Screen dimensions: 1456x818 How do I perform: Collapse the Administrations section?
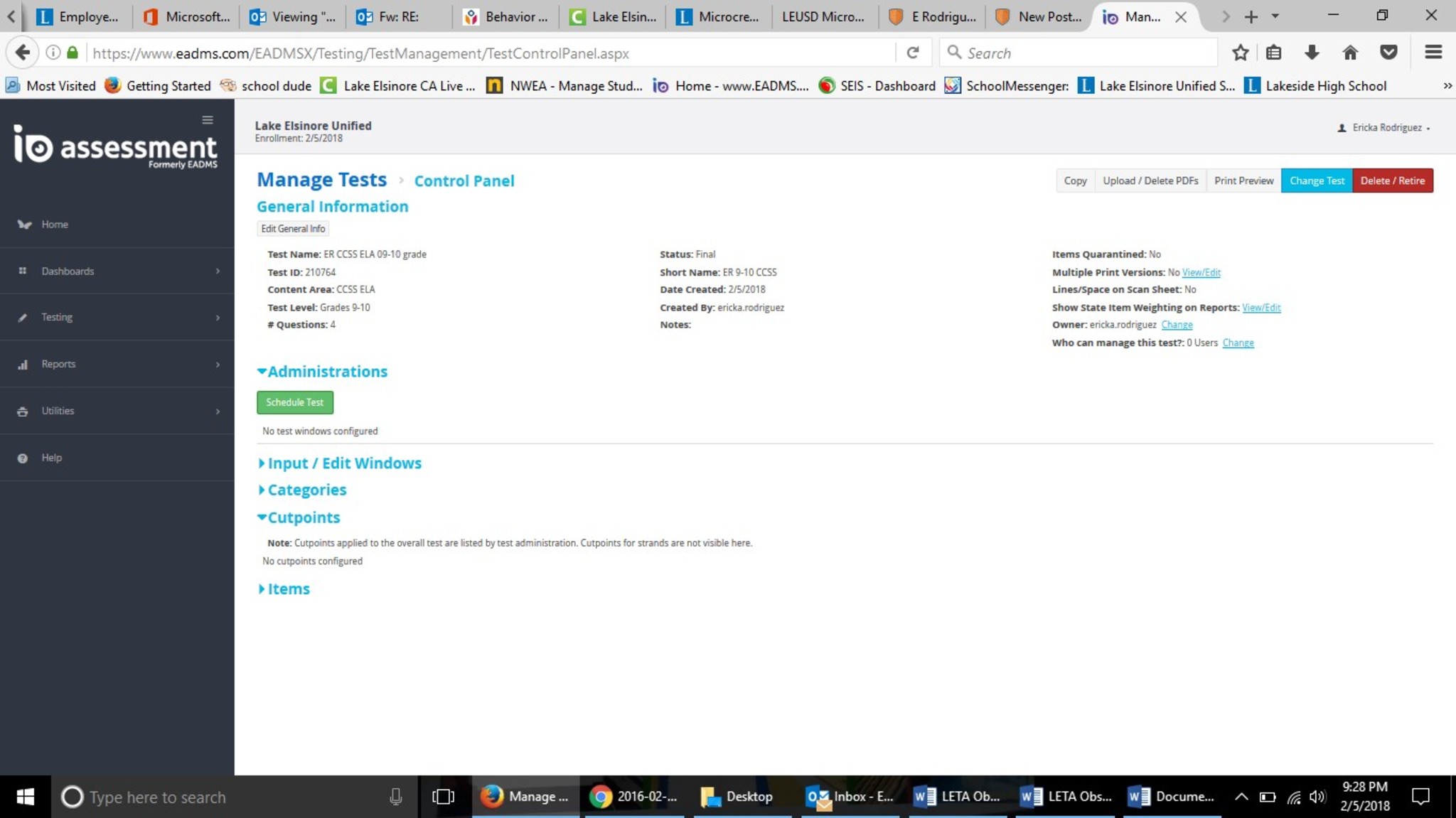(322, 372)
